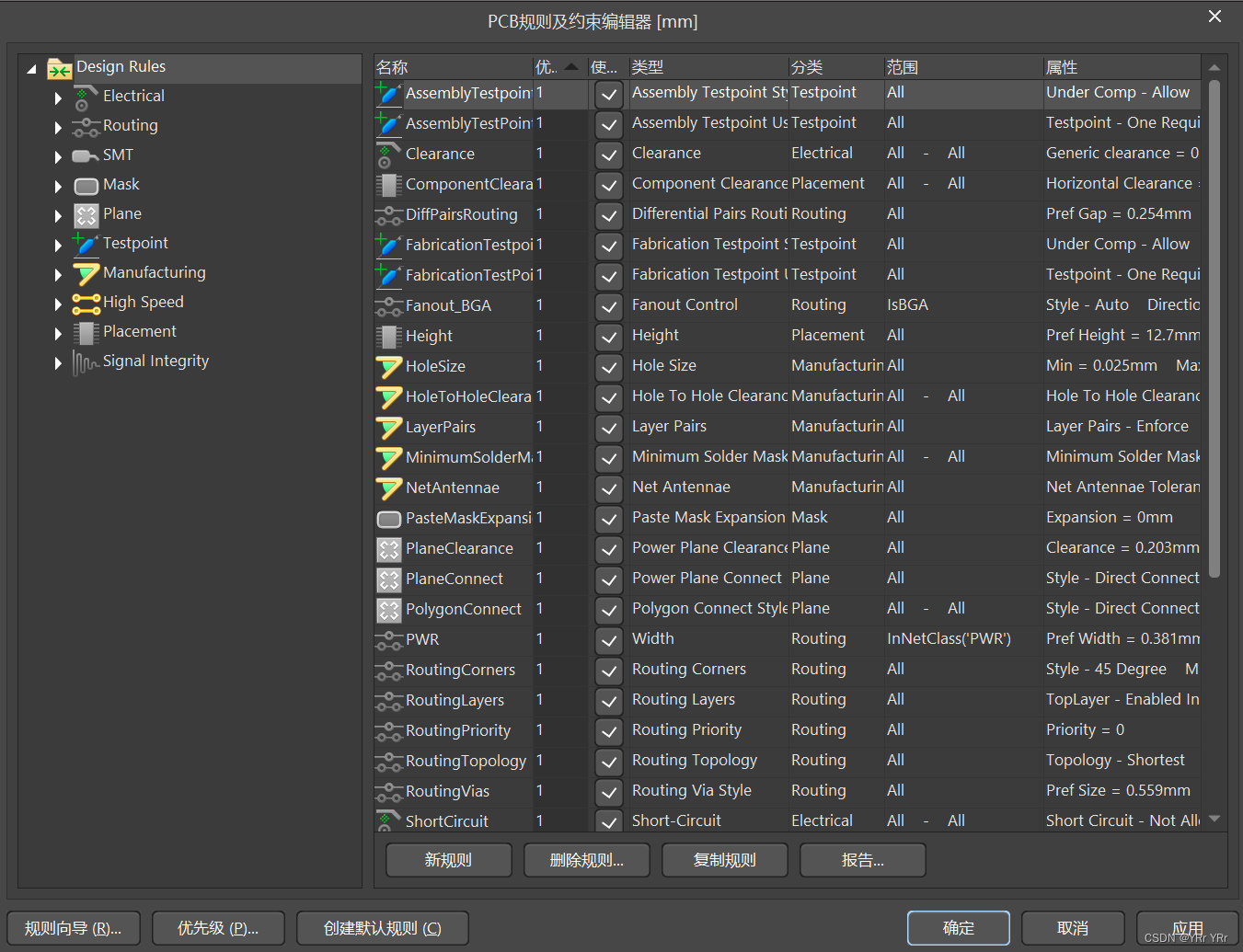Click the High Speed category icon
Image resolution: width=1243 pixels, height=952 pixels.
[x=86, y=304]
